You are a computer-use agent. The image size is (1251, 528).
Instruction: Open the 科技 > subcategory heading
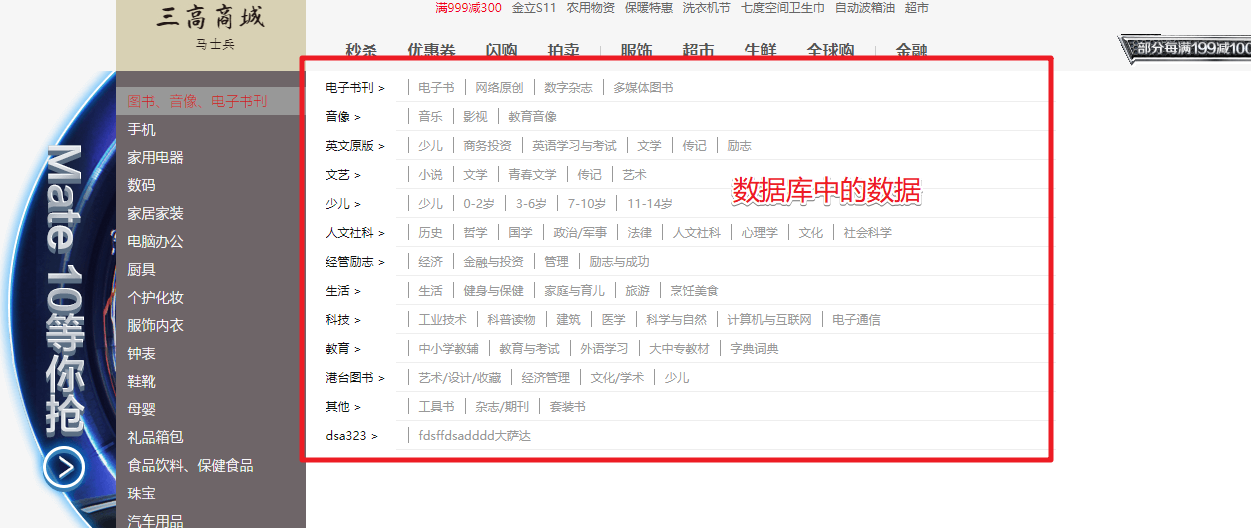coord(343,320)
